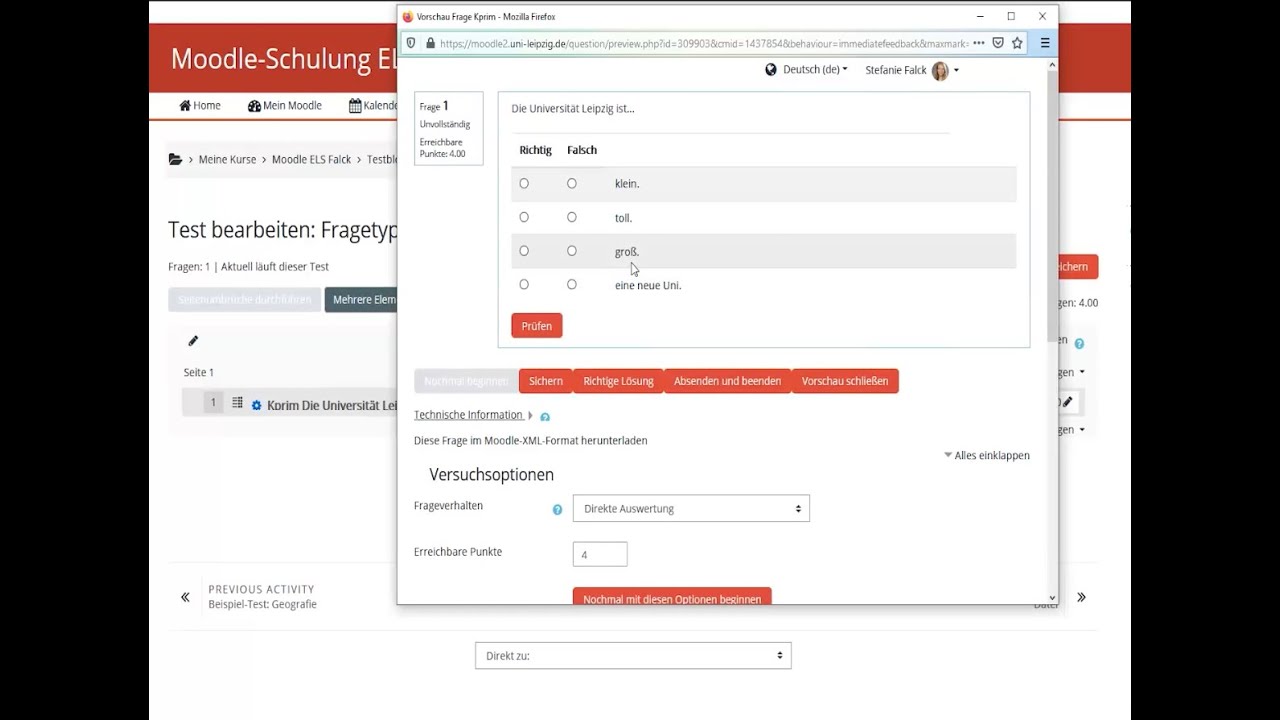This screenshot has height=720, width=1280.
Task: Select Falsch radio for 'groß.'
Action: click(x=572, y=251)
